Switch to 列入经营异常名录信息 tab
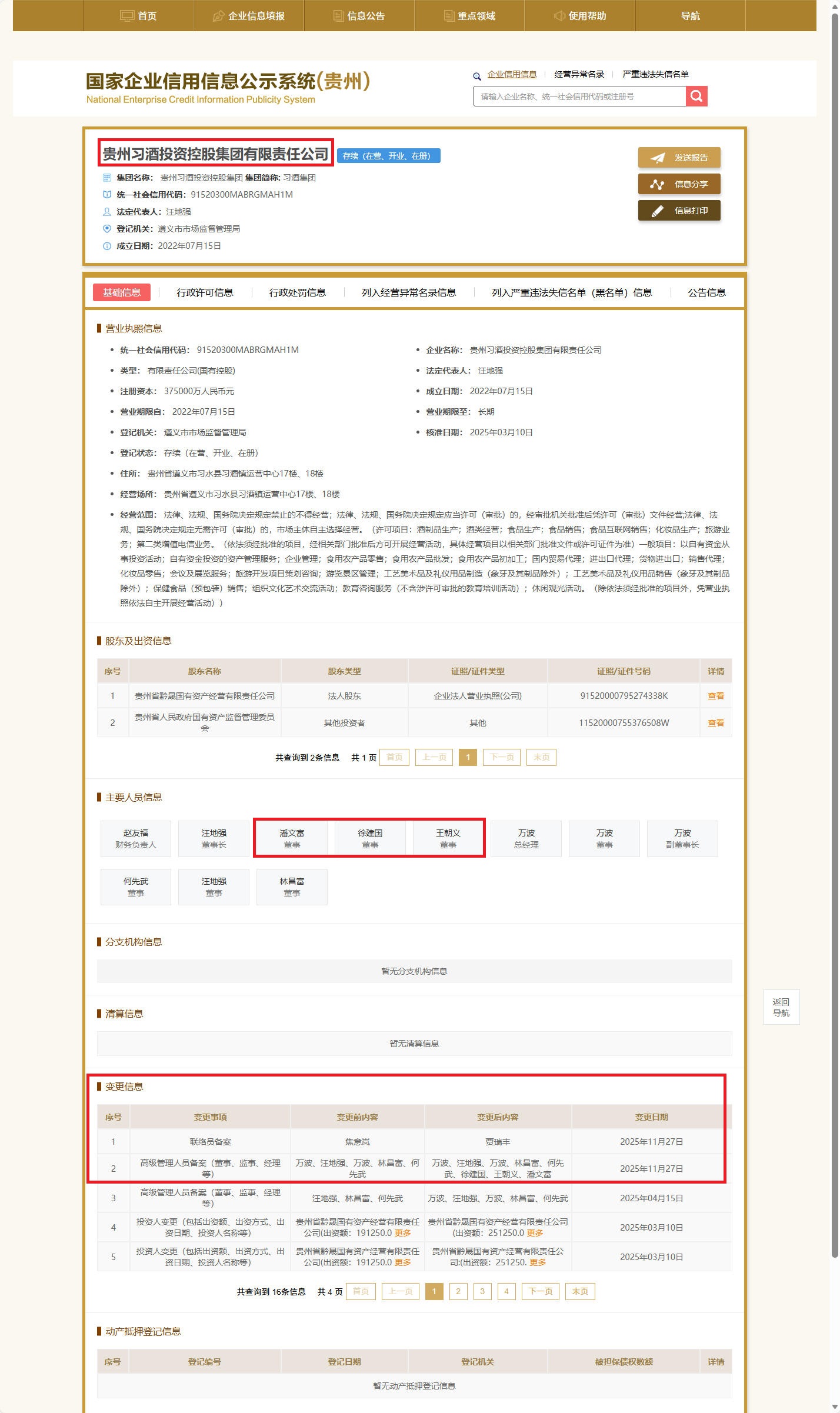Viewport: 840px width, 1413px height. pos(409,292)
